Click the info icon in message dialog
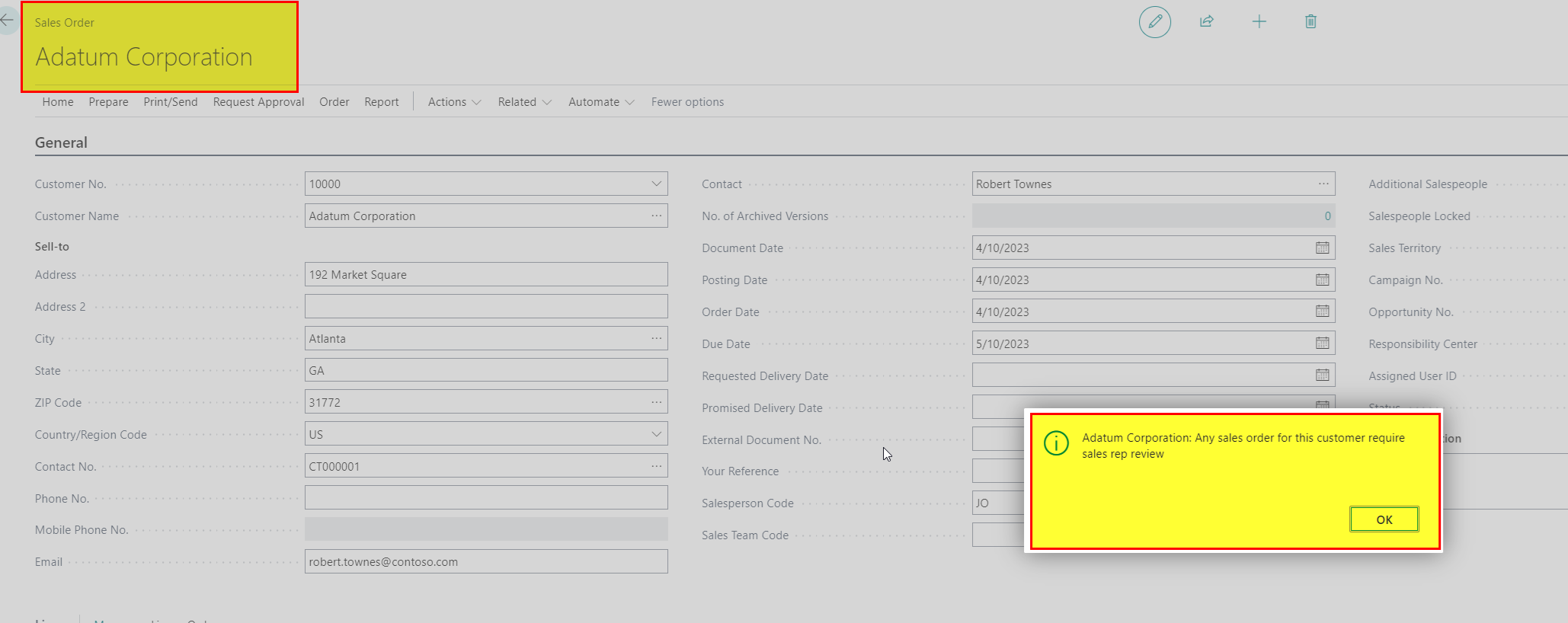Image resolution: width=1568 pixels, height=623 pixels. [1056, 442]
